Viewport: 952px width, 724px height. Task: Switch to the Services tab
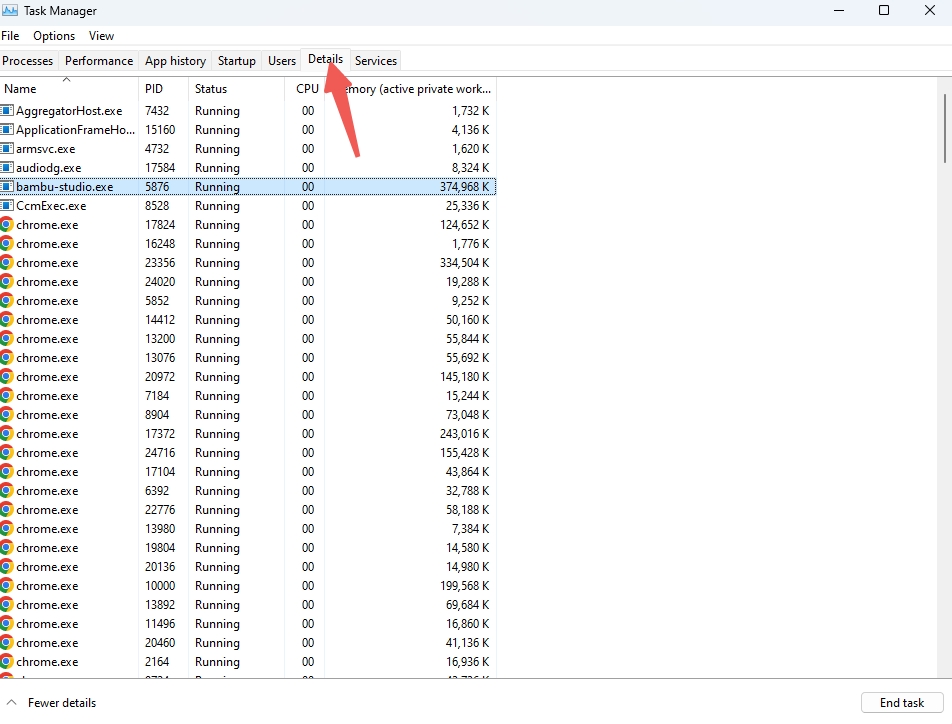click(x=376, y=61)
